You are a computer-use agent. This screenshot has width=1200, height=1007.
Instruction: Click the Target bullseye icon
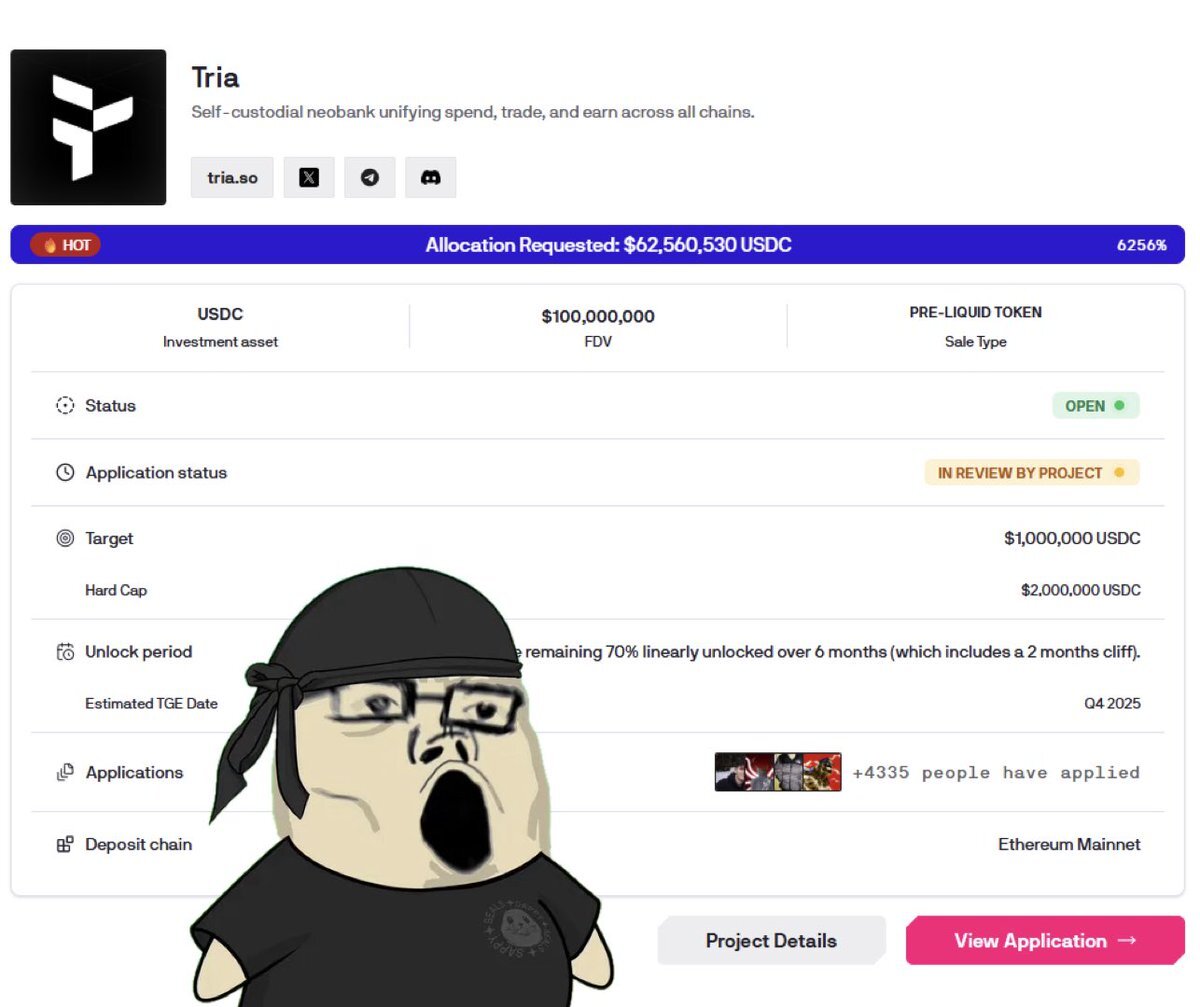coord(65,539)
